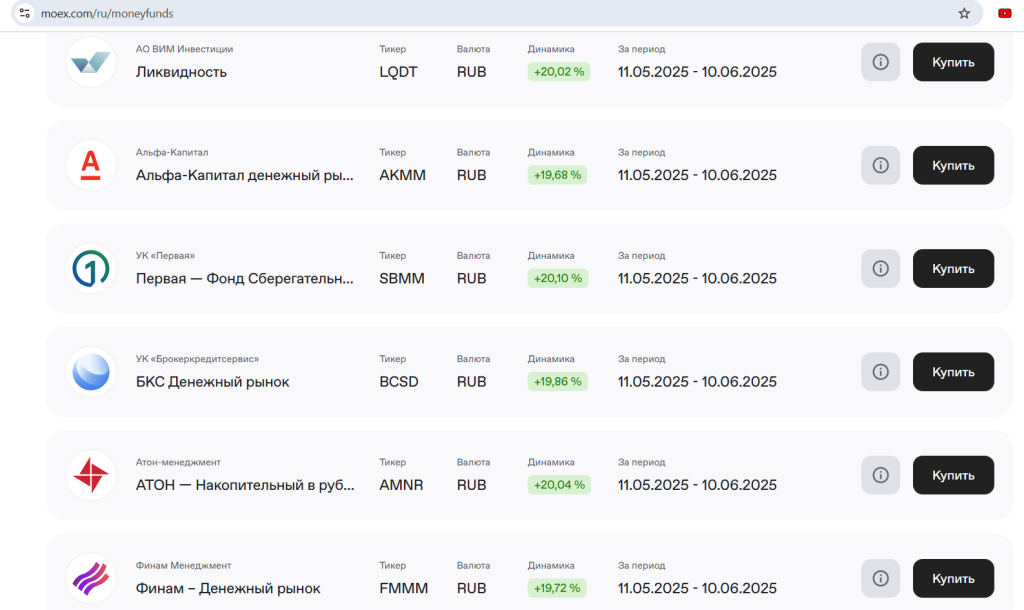This screenshot has height=610, width=1024.
Task: Buy the БКС Денежный рынок fund
Action: (x=953, y=372)
